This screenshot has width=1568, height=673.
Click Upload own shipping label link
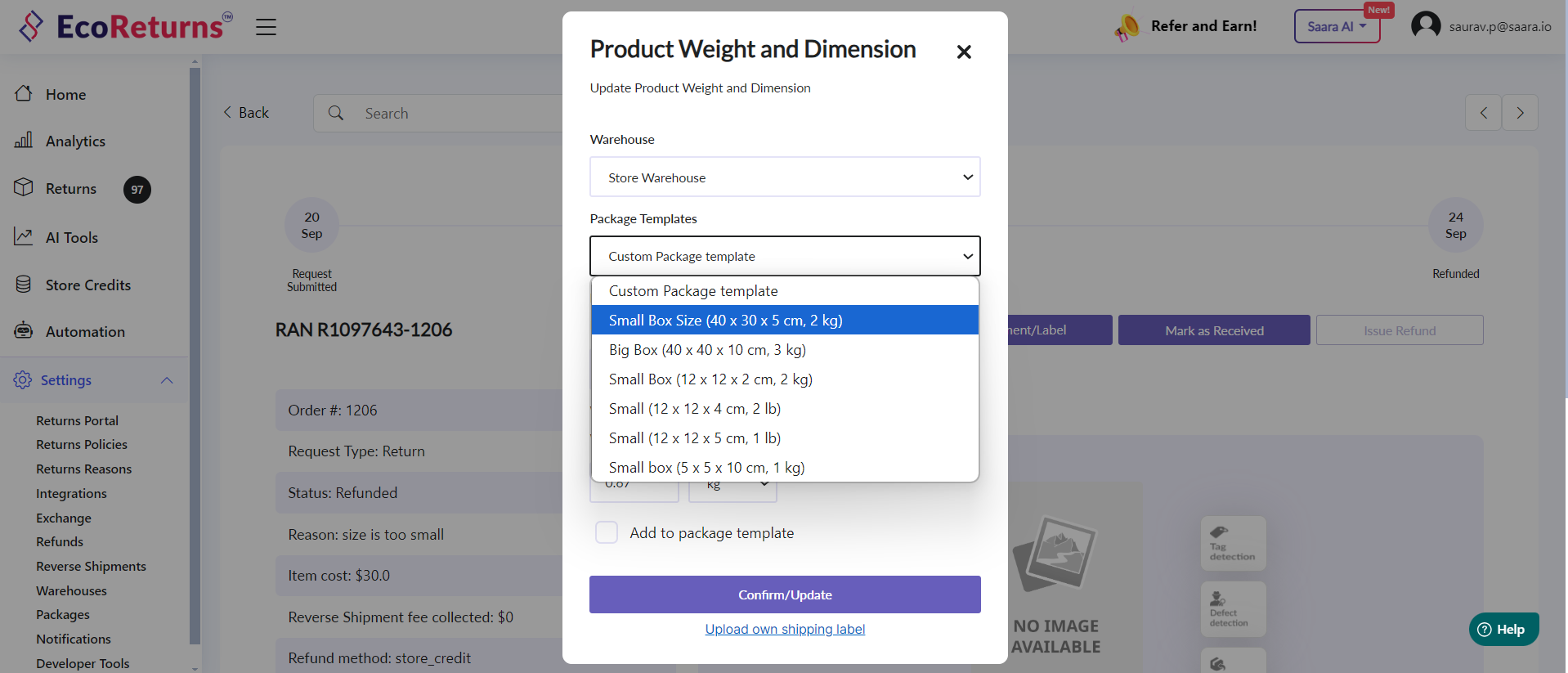[785, 629]
